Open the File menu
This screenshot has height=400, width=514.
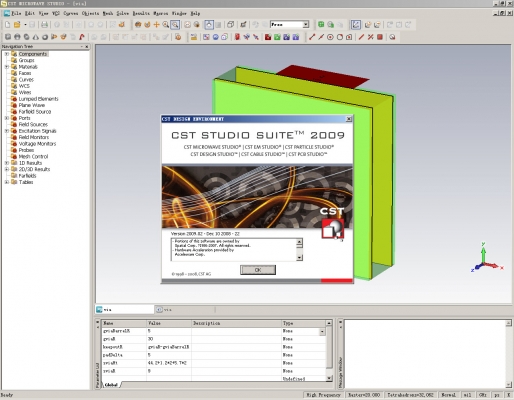16,13
